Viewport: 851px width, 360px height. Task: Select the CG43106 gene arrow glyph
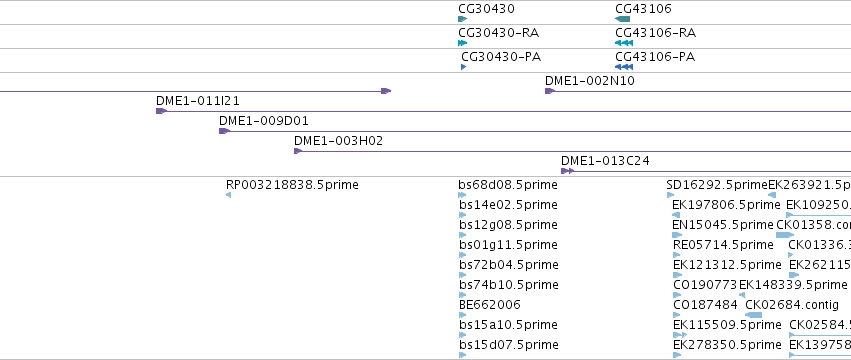click(623, 19)
